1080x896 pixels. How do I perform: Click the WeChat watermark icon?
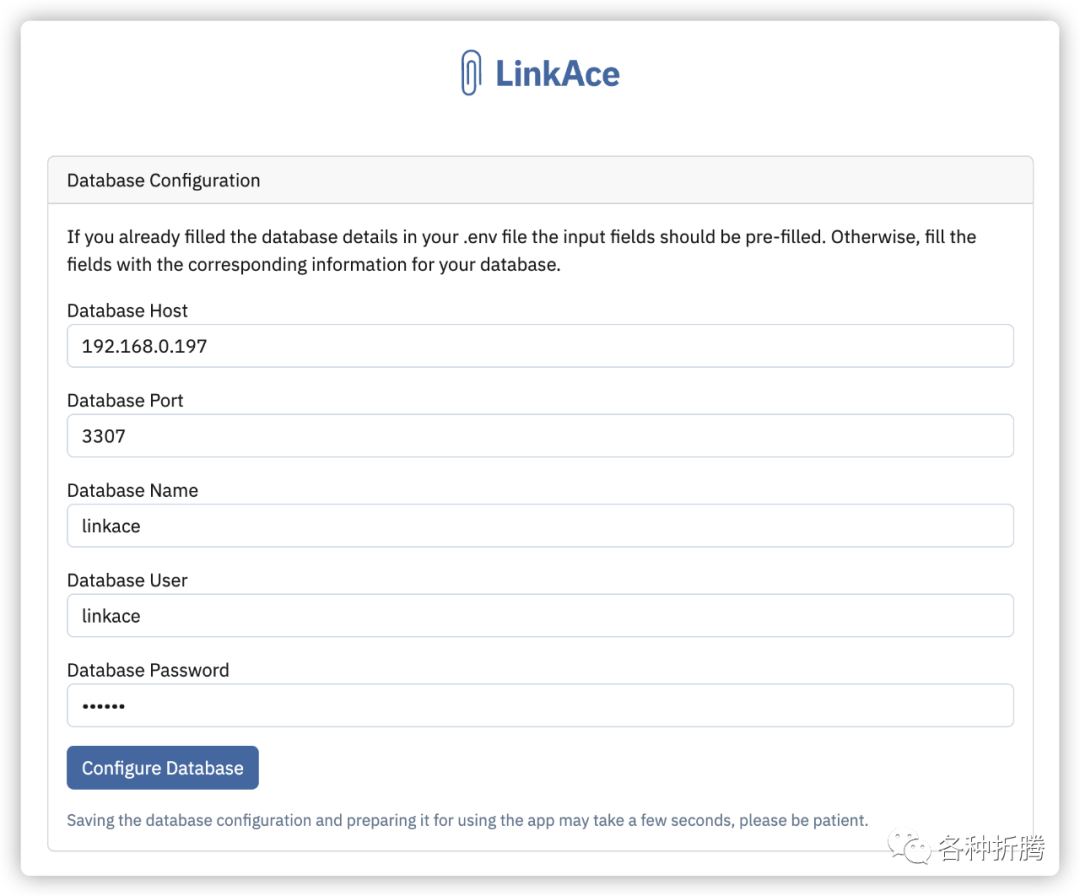pos(914,848)
